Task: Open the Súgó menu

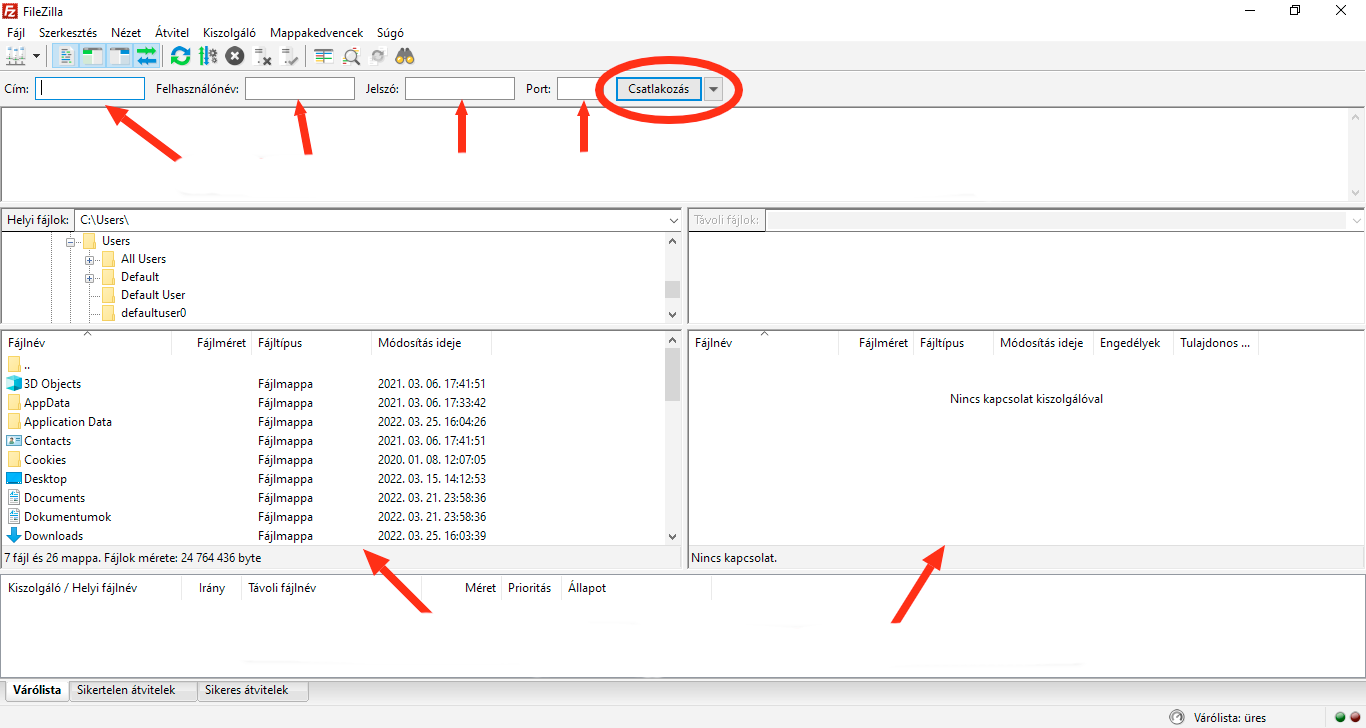Action: point(390,33)
